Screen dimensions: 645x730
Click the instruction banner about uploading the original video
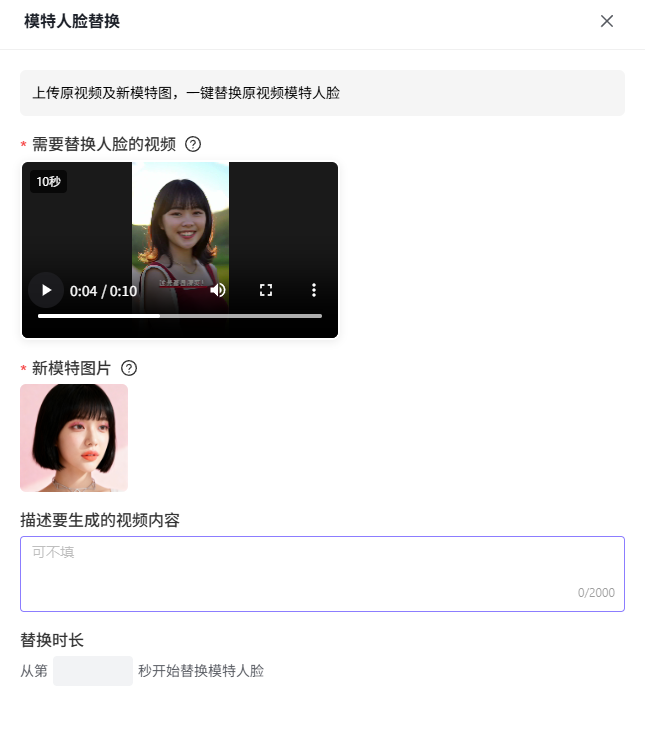(322, 93)
